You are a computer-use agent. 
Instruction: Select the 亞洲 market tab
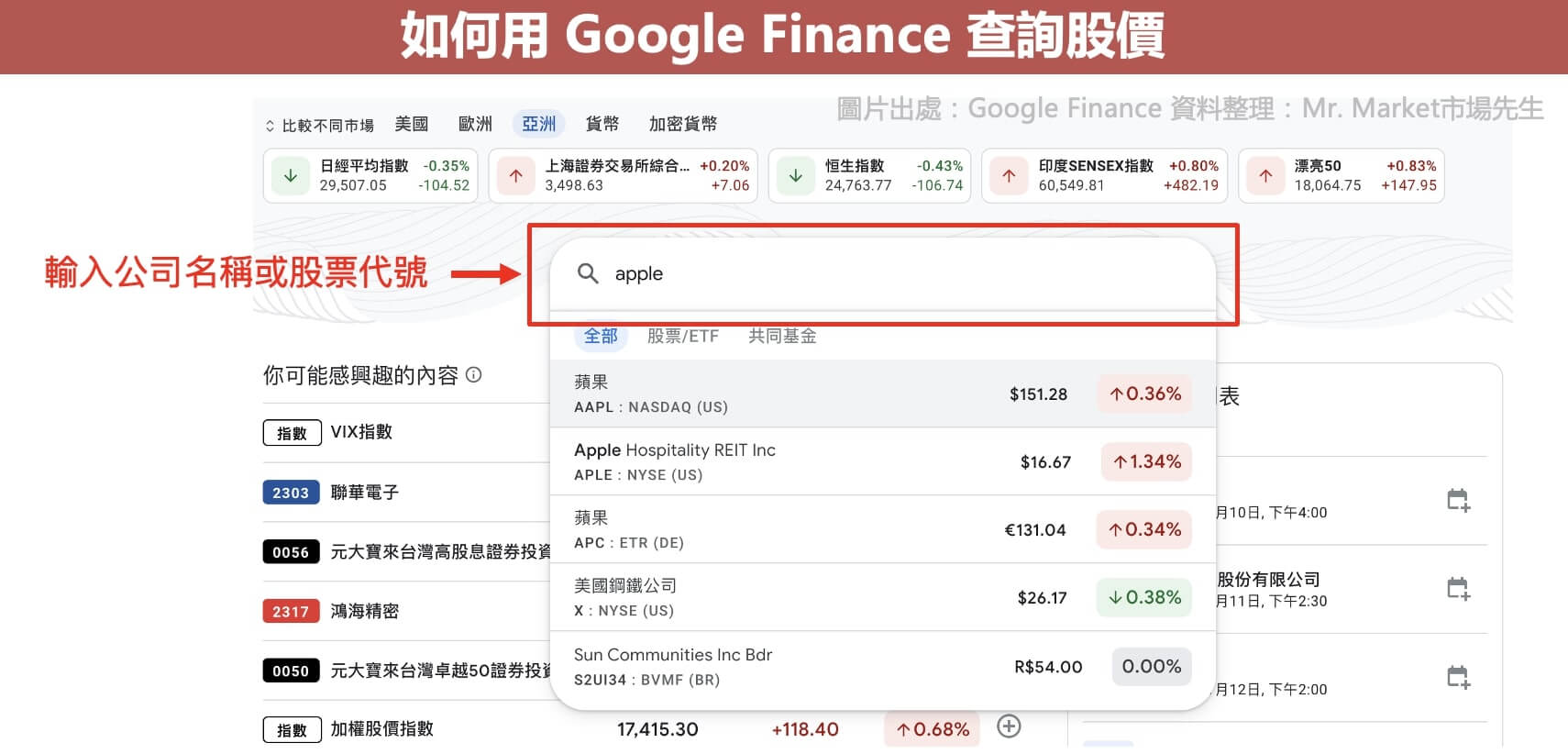(x=539, y=124)
